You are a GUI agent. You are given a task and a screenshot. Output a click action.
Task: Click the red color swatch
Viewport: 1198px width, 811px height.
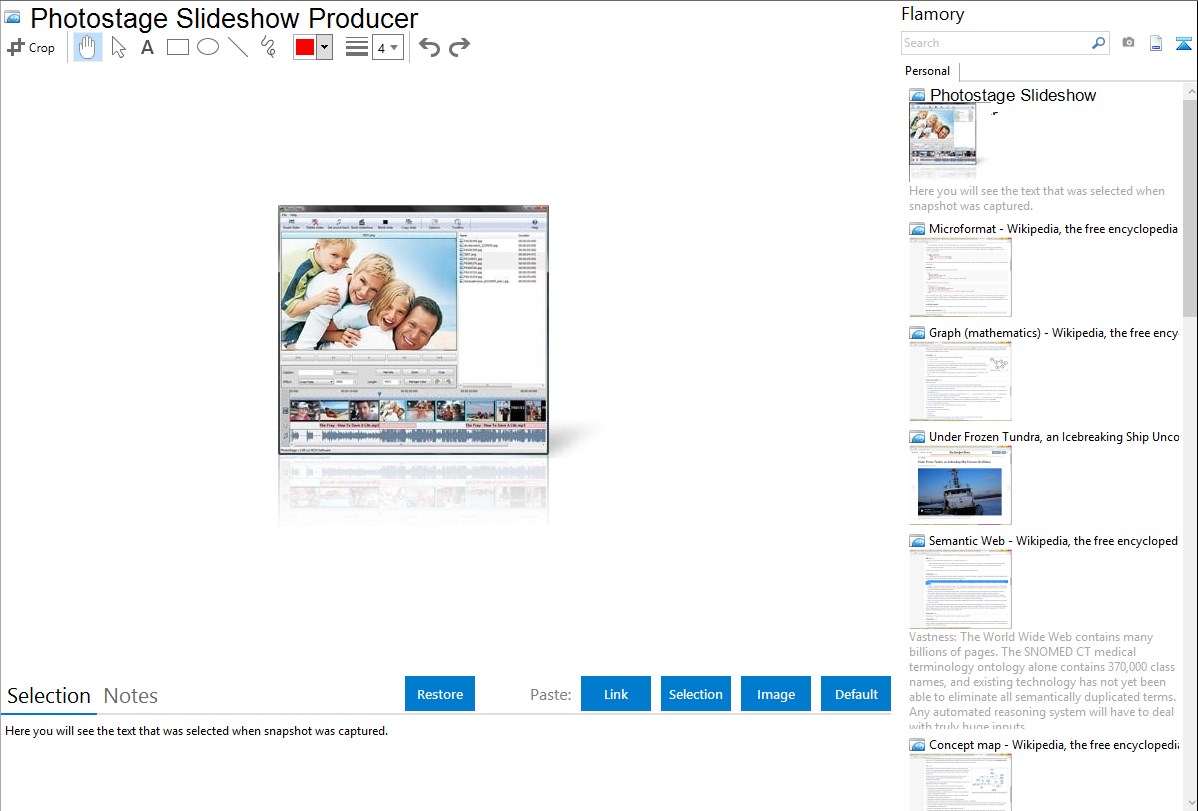305,47
